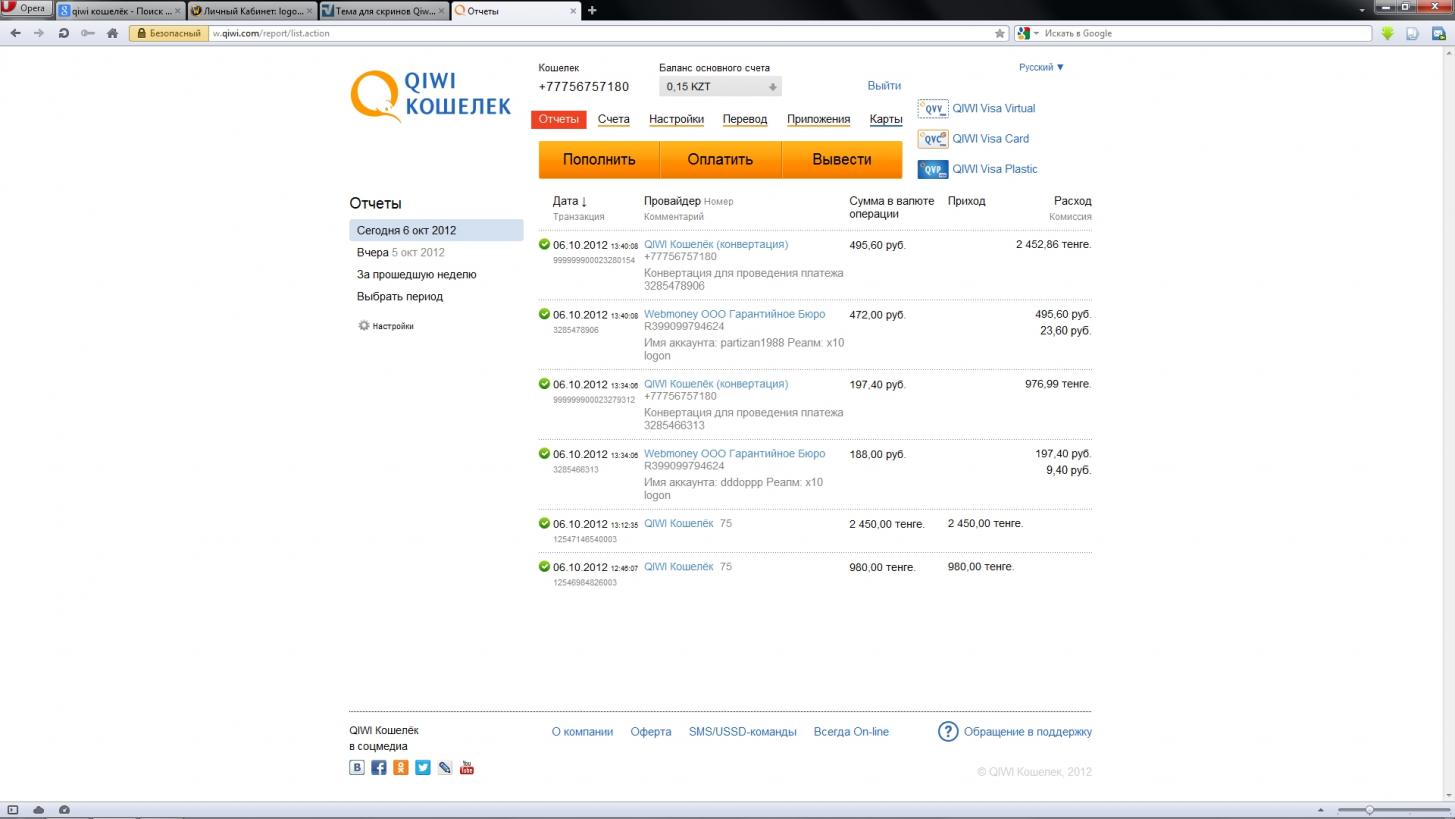
Task: Click the address bar URL field
Action: coord(600,33)
